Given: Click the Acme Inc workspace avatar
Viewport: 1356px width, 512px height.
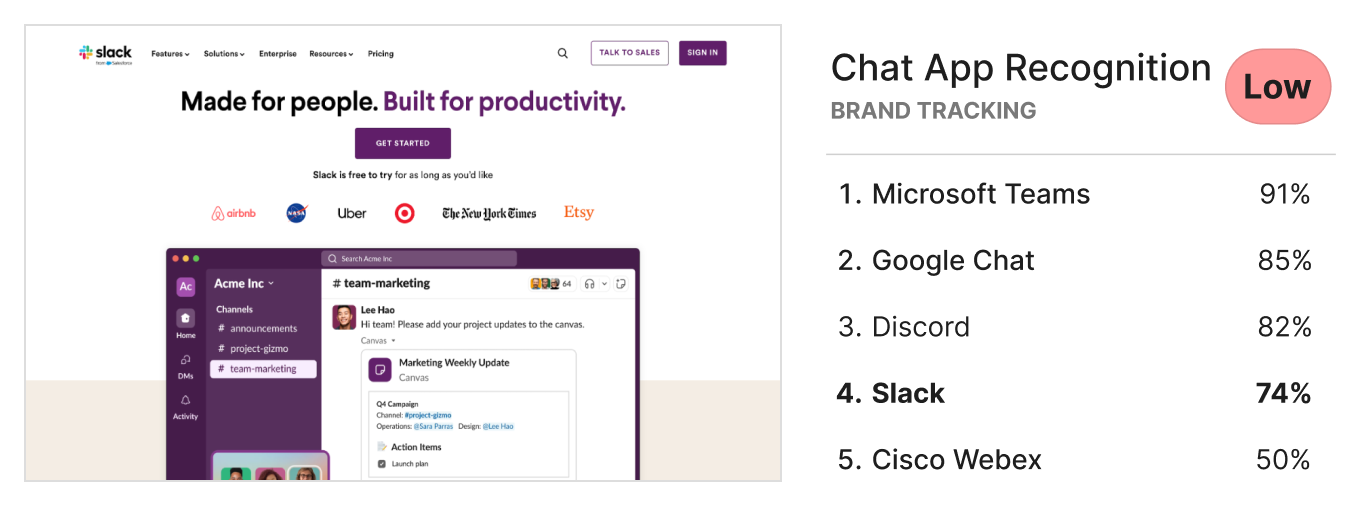Looking at the screenshot, I should point(185,287).
